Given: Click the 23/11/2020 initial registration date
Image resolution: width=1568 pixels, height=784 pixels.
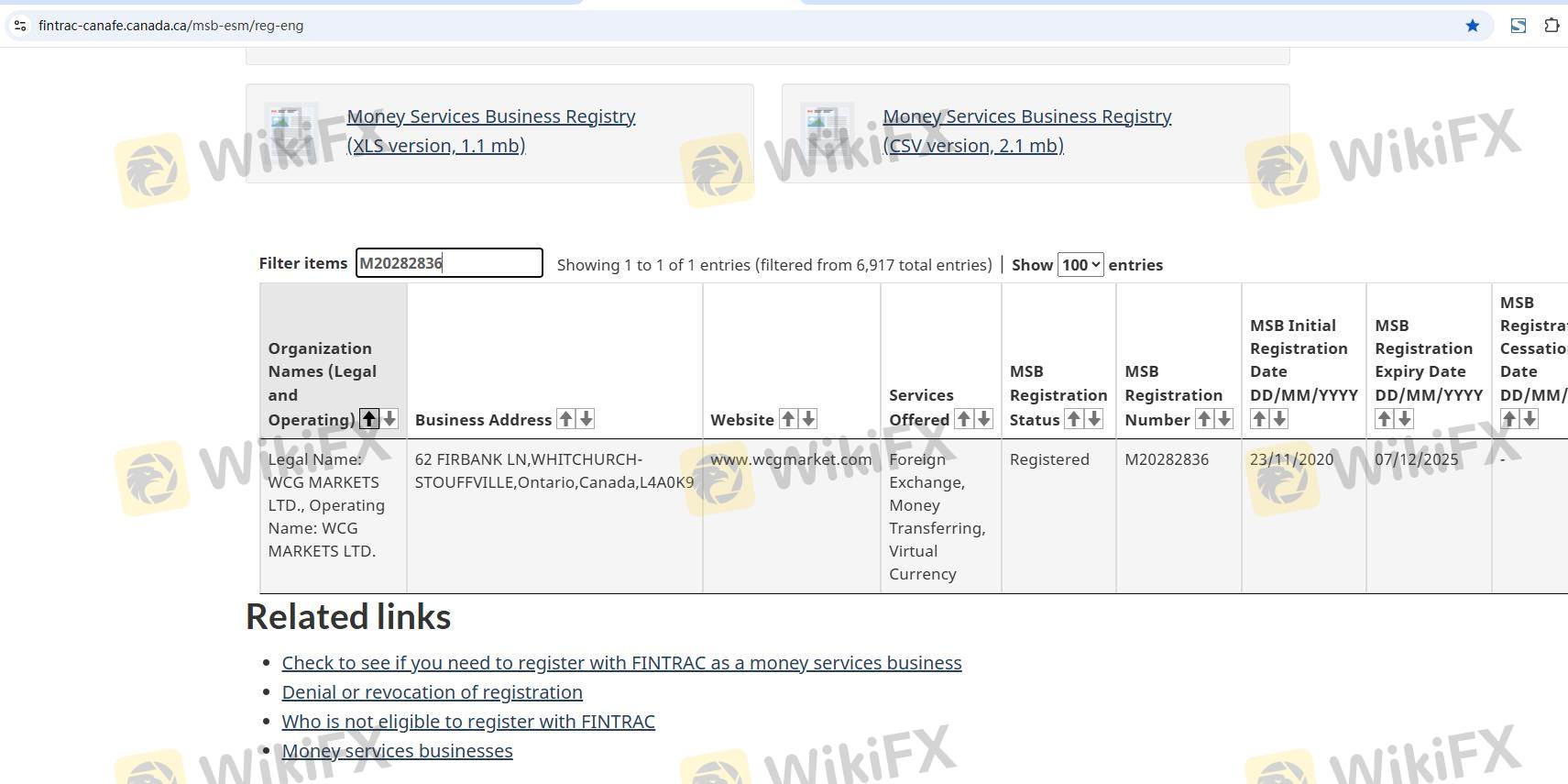Looking at the screenshot, I should tap(1291, 459).
